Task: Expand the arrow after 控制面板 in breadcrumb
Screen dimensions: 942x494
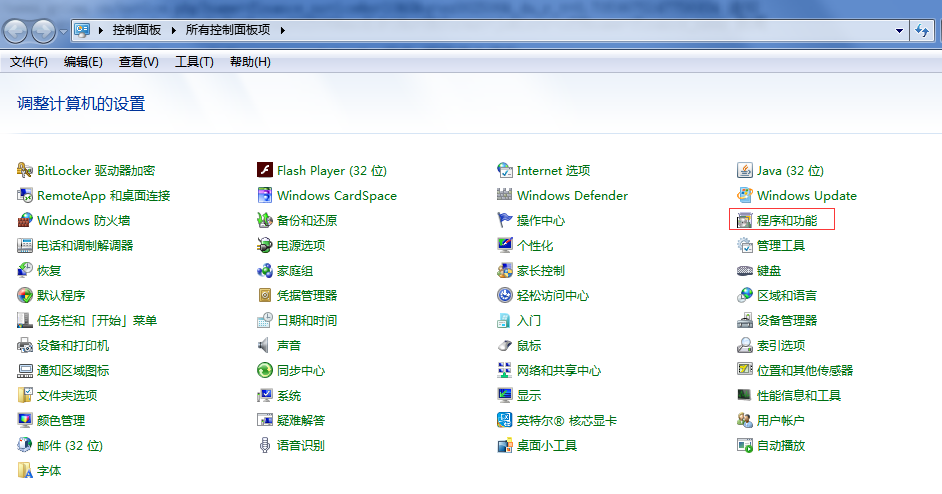Action: pyautogui.click(x=174, y=30)
